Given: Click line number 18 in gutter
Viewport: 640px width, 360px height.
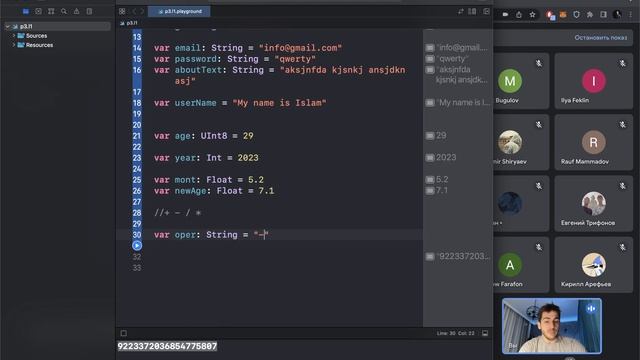Looking at the screenshot, I should (137, 103).
